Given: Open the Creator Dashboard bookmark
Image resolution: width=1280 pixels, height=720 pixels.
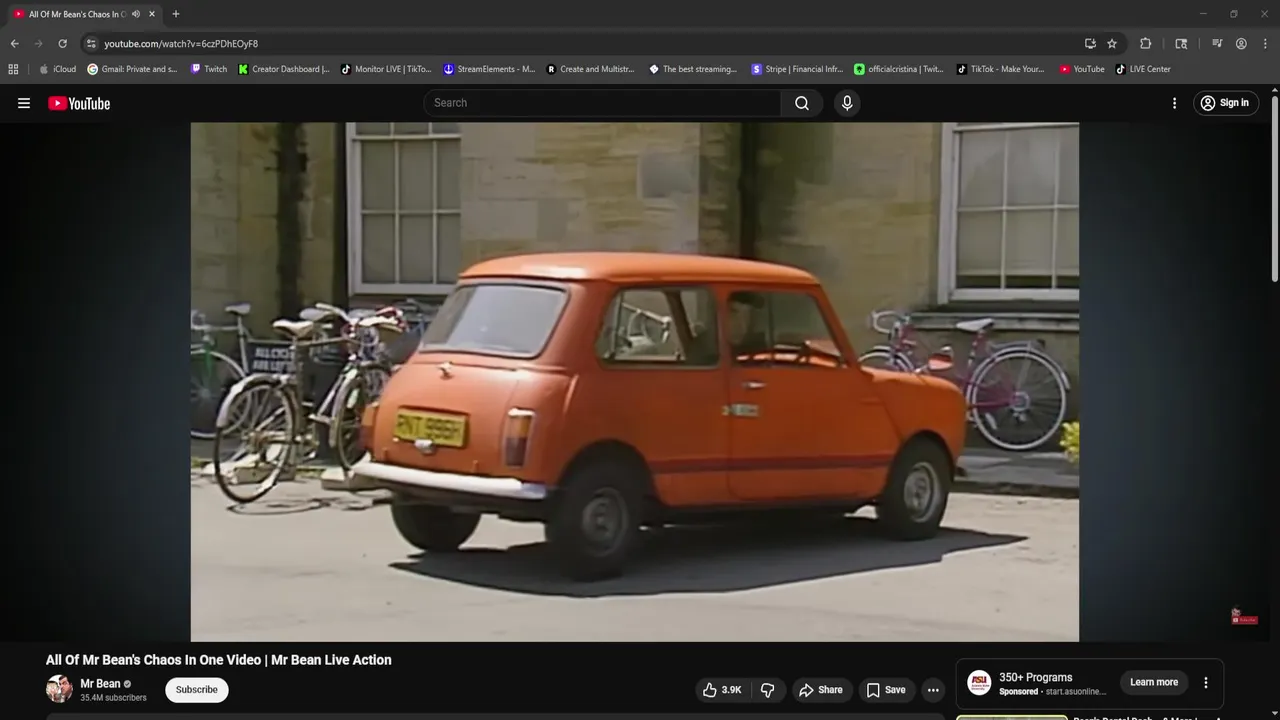Looking at the screenshot, I should click(x=284, y=69).
